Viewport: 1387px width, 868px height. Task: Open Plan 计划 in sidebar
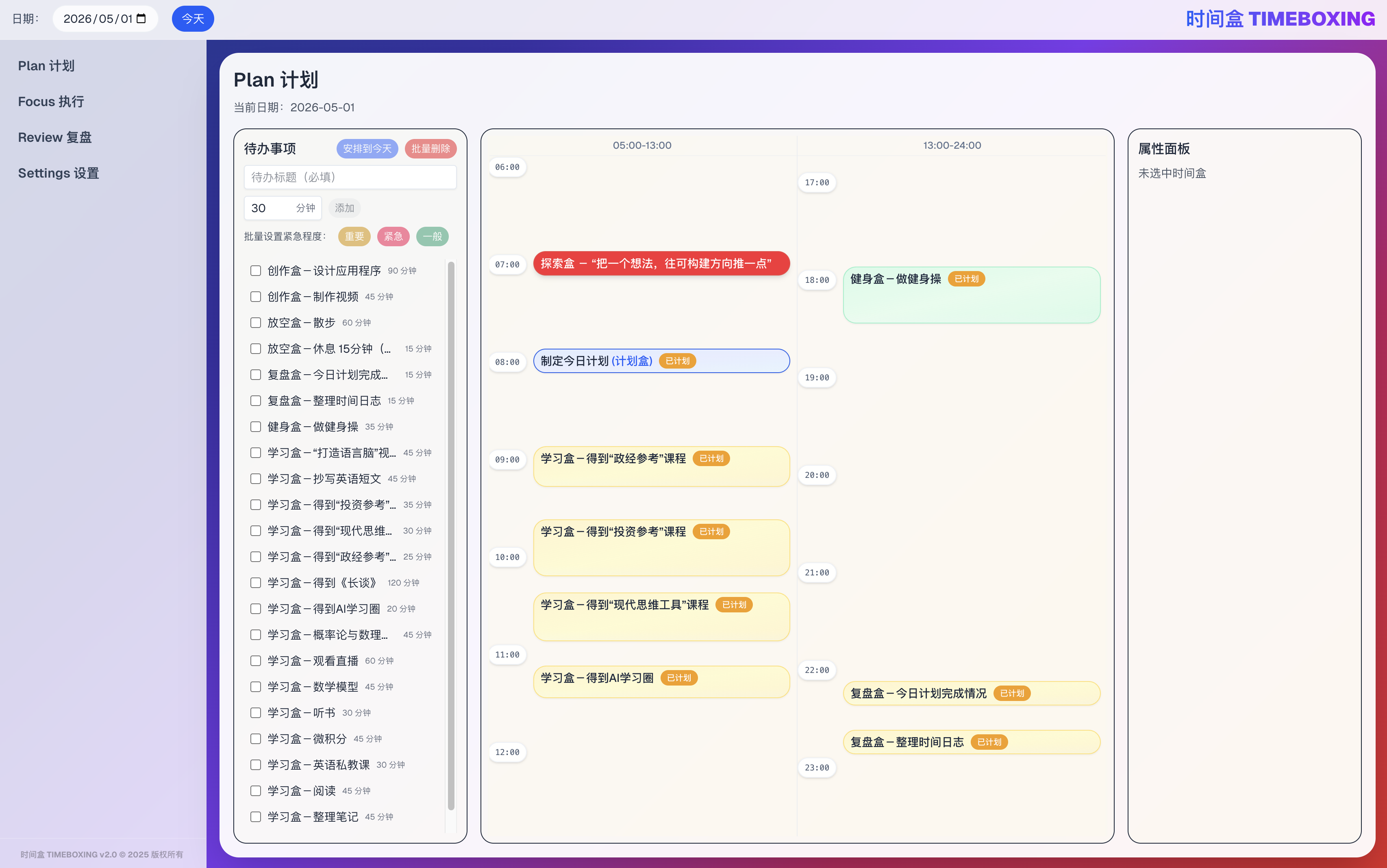pos(46,66)
